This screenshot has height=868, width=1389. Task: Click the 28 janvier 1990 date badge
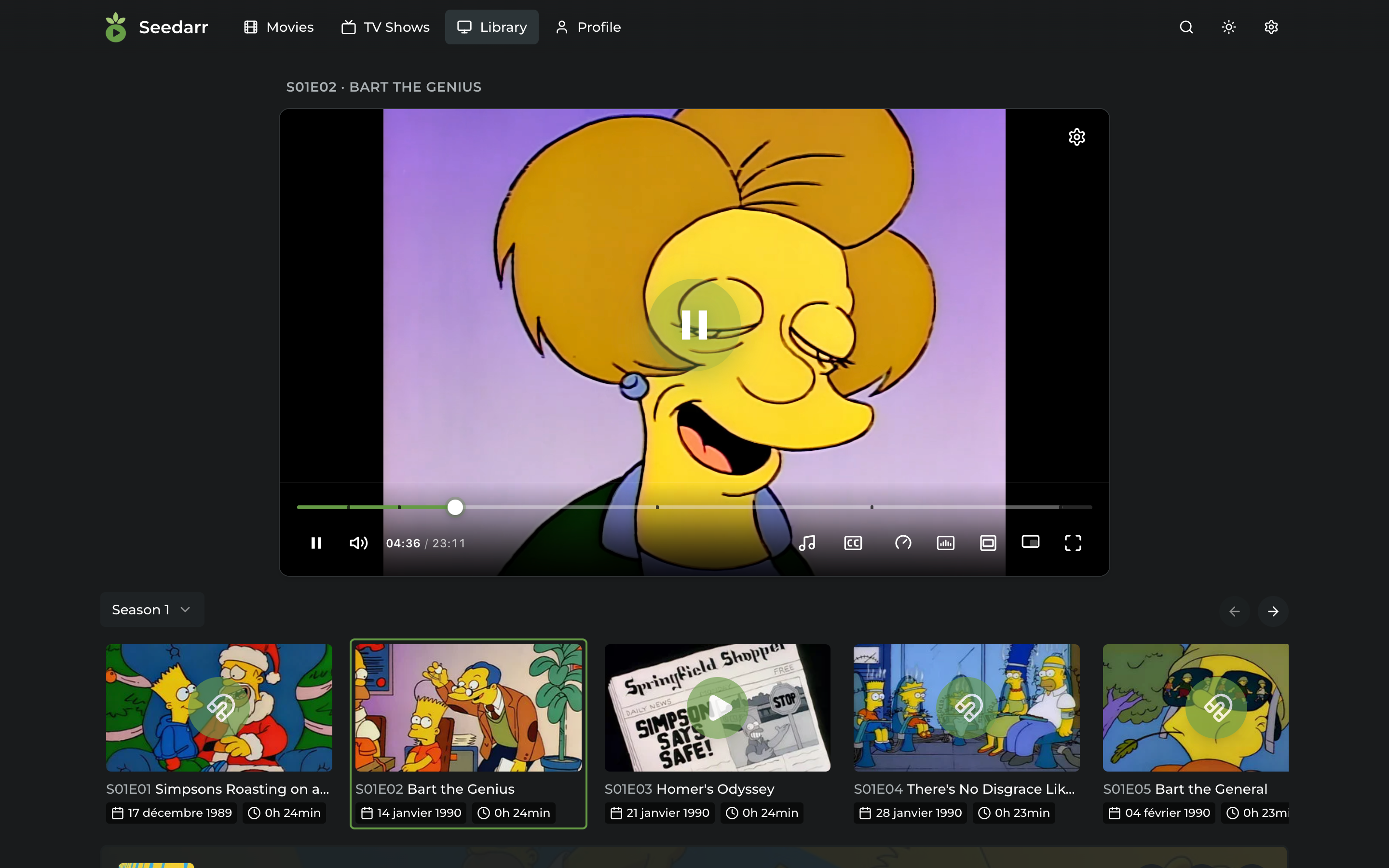tap(910, 813)
